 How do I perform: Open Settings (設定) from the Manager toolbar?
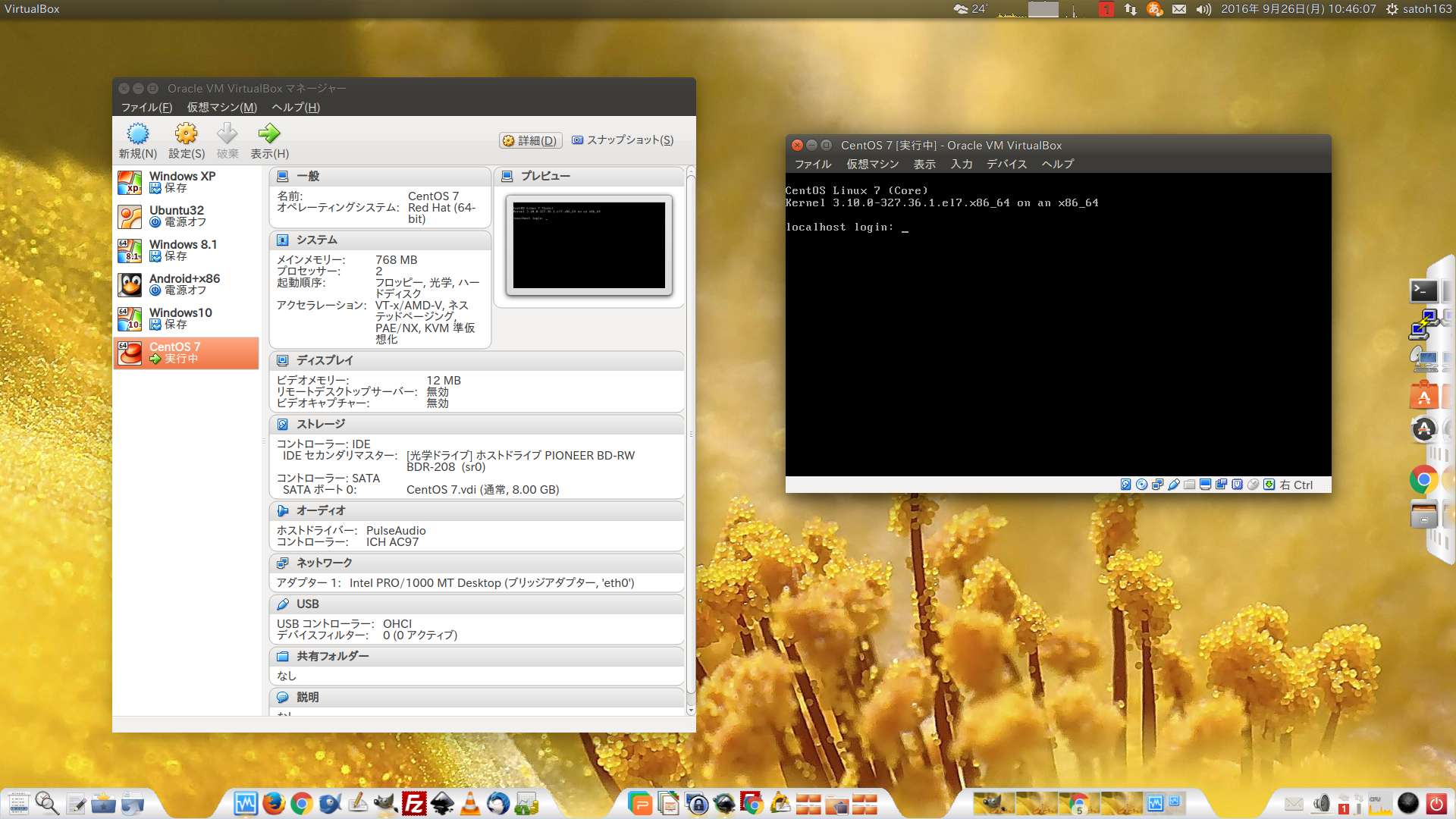[x=186, y=141]
